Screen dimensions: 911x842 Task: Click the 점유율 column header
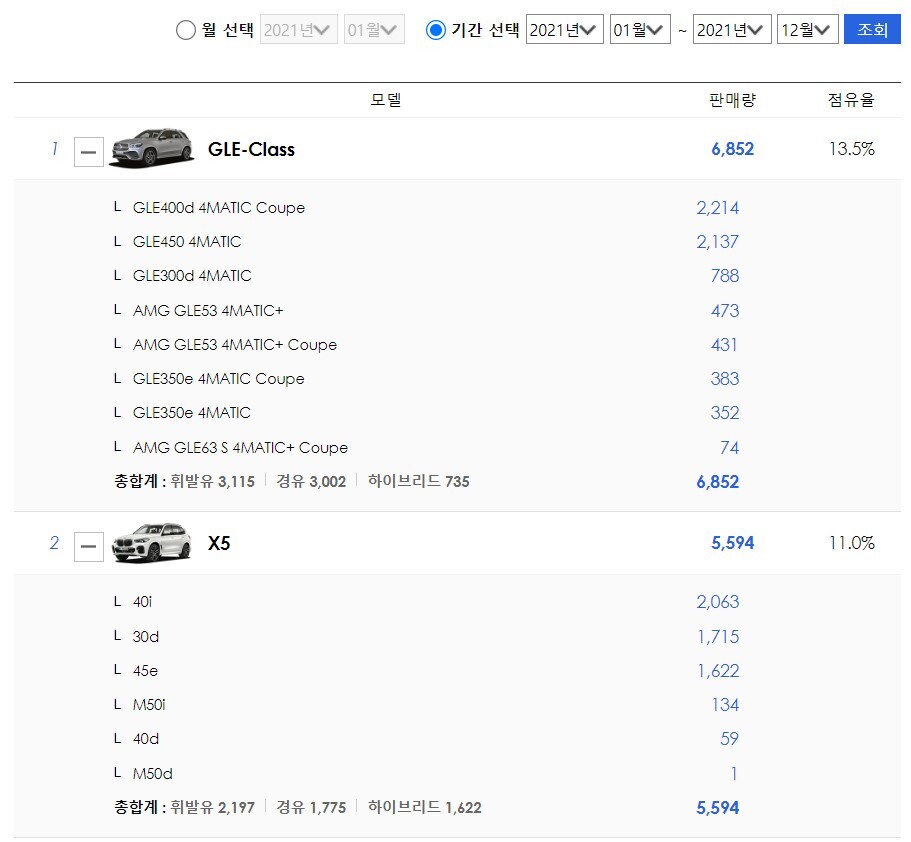tap(851, 100)
